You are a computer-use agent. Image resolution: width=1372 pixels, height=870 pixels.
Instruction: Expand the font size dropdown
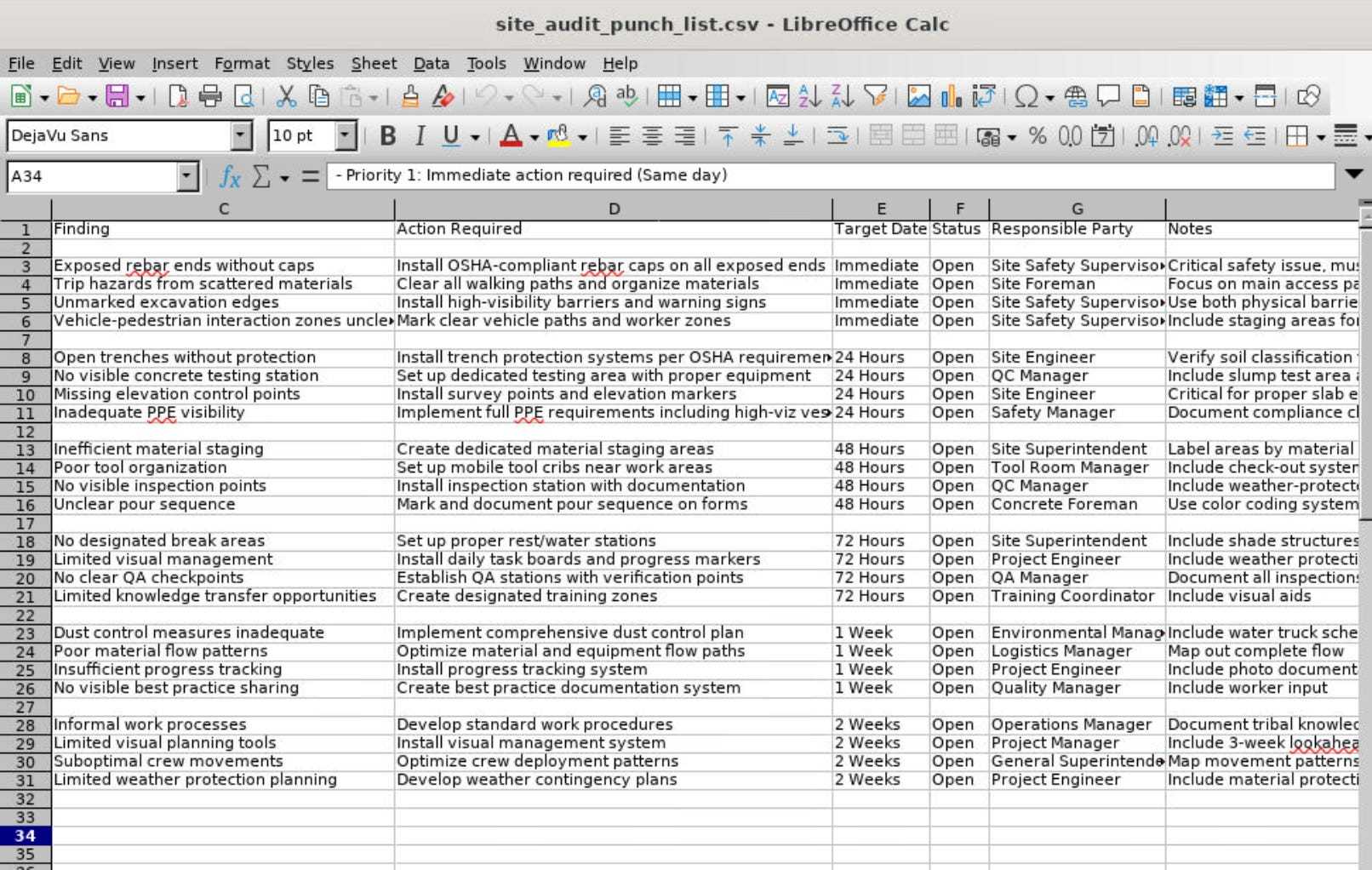(345, 135)
